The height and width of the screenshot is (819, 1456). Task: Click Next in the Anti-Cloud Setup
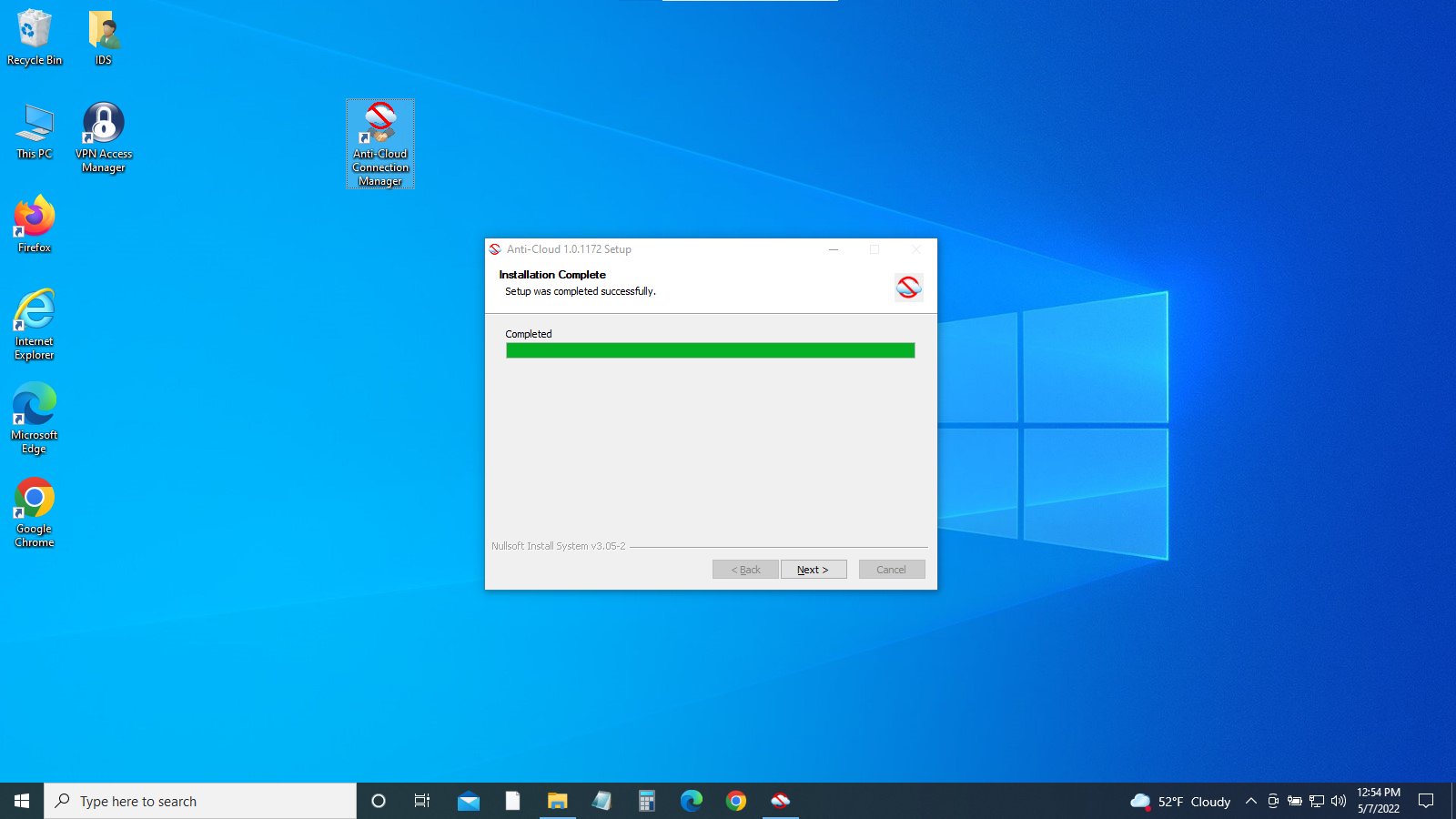814,570
